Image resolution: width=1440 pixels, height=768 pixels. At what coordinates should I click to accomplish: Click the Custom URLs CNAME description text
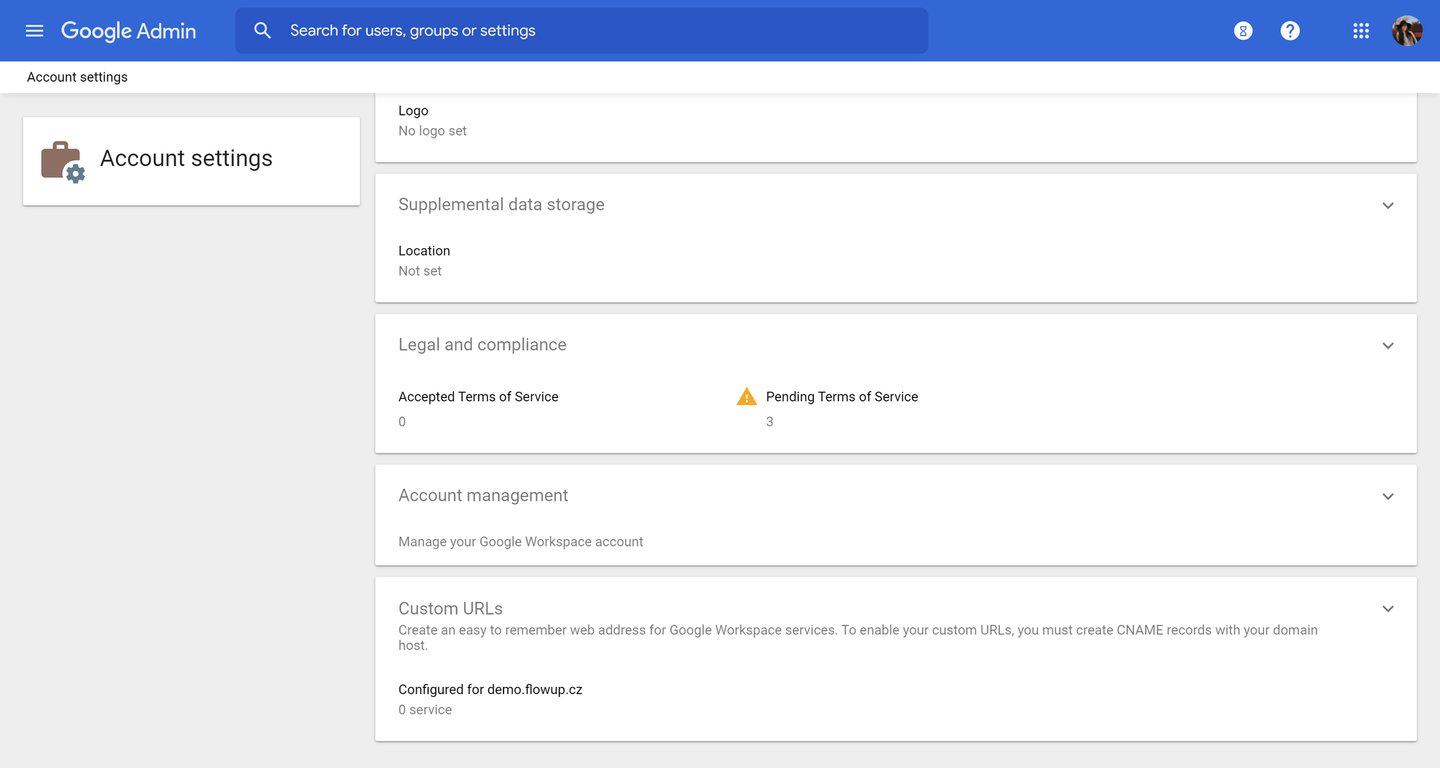(x=858, y=638)
